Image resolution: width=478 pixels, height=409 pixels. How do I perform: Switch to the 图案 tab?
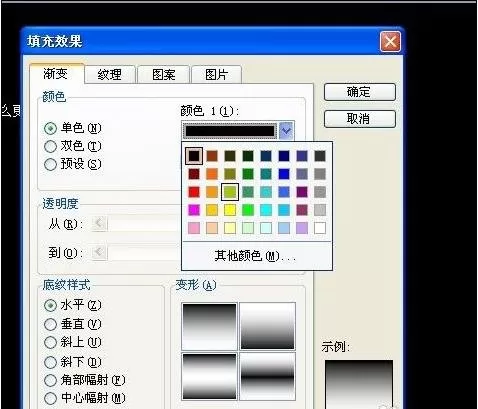click(163, 74)
